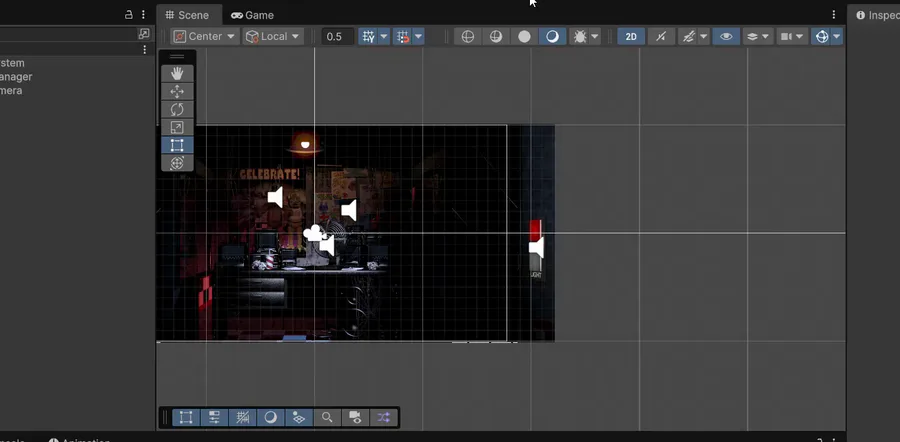Open the Inspector tab
The image size is (900, 442).
(x=878, y=15)
